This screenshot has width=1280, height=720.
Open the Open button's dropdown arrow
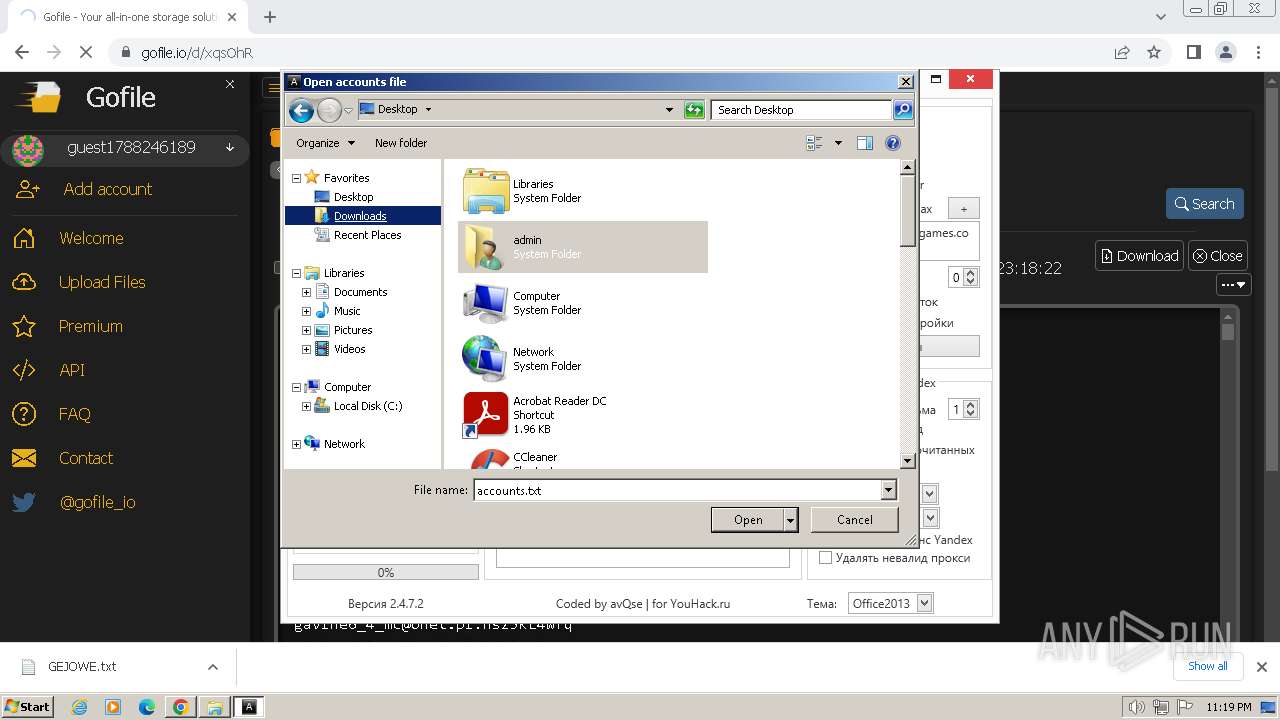tap(791, 520)
